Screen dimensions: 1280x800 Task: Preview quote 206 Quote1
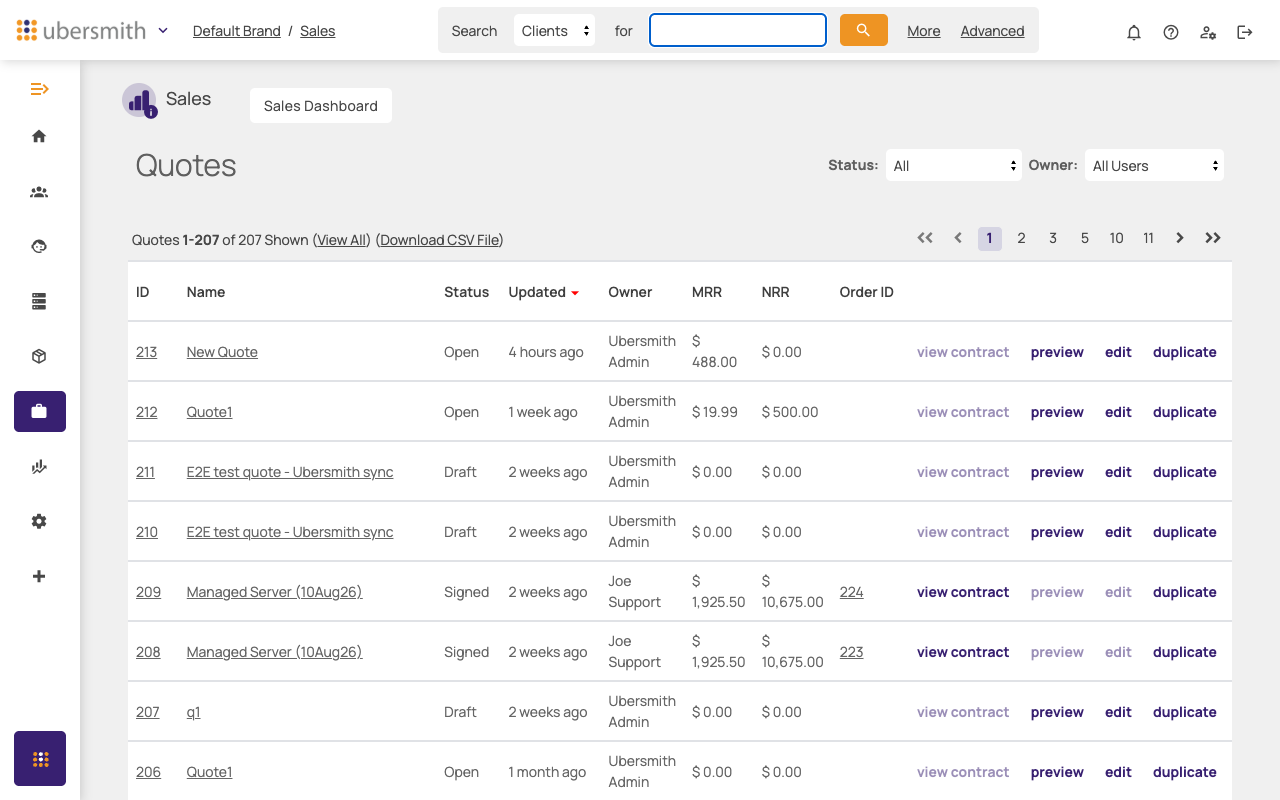click(x=1057, y=772)
